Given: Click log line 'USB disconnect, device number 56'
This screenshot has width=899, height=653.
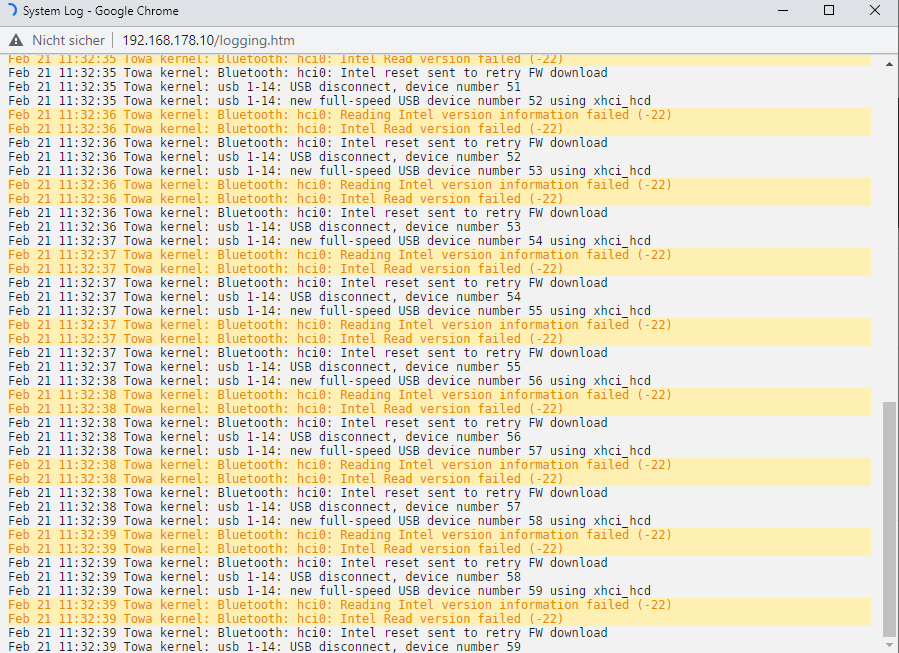Looking at the screenshot, I should coord(264,437).
